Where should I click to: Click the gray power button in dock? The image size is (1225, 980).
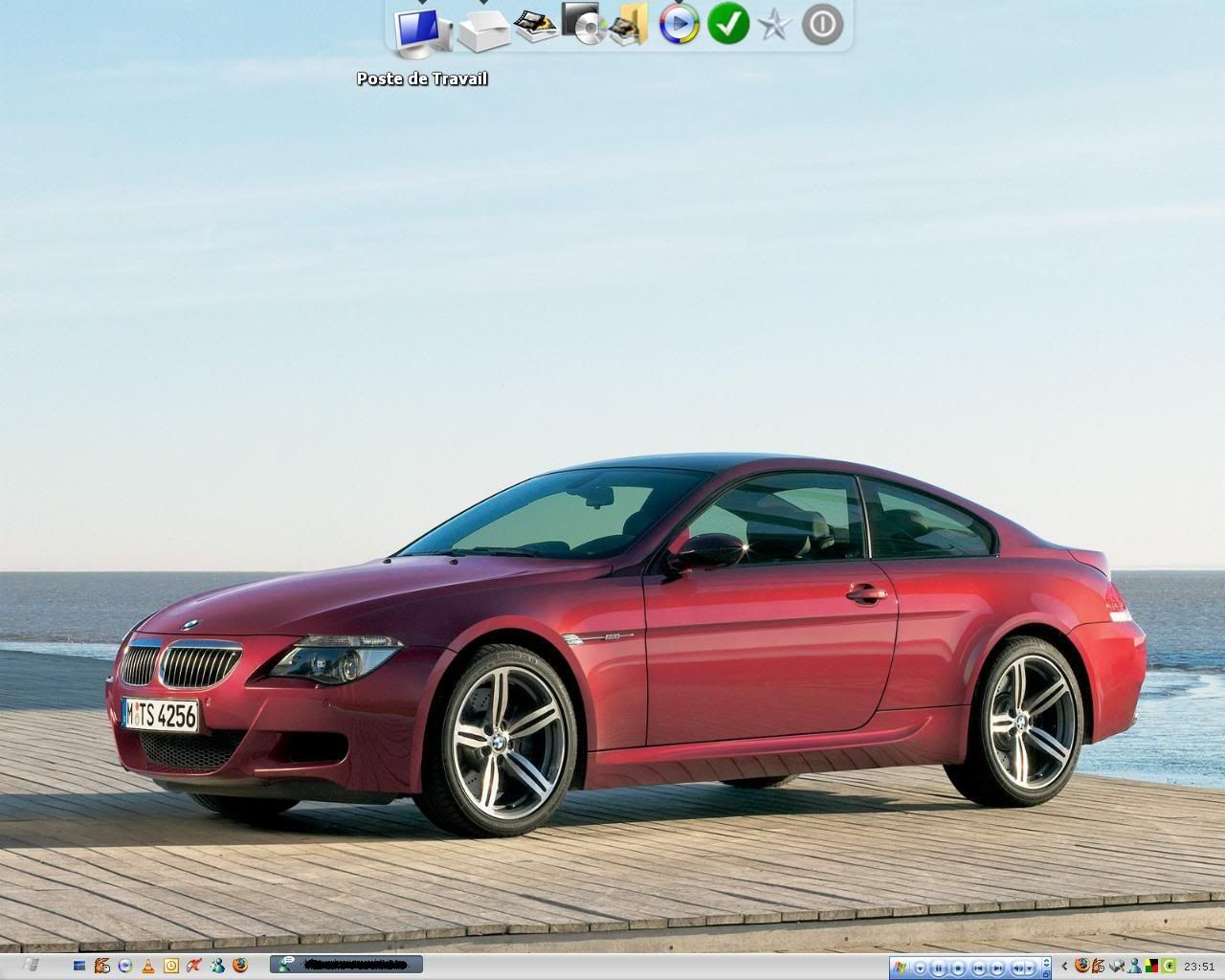(x=822, y=24)
